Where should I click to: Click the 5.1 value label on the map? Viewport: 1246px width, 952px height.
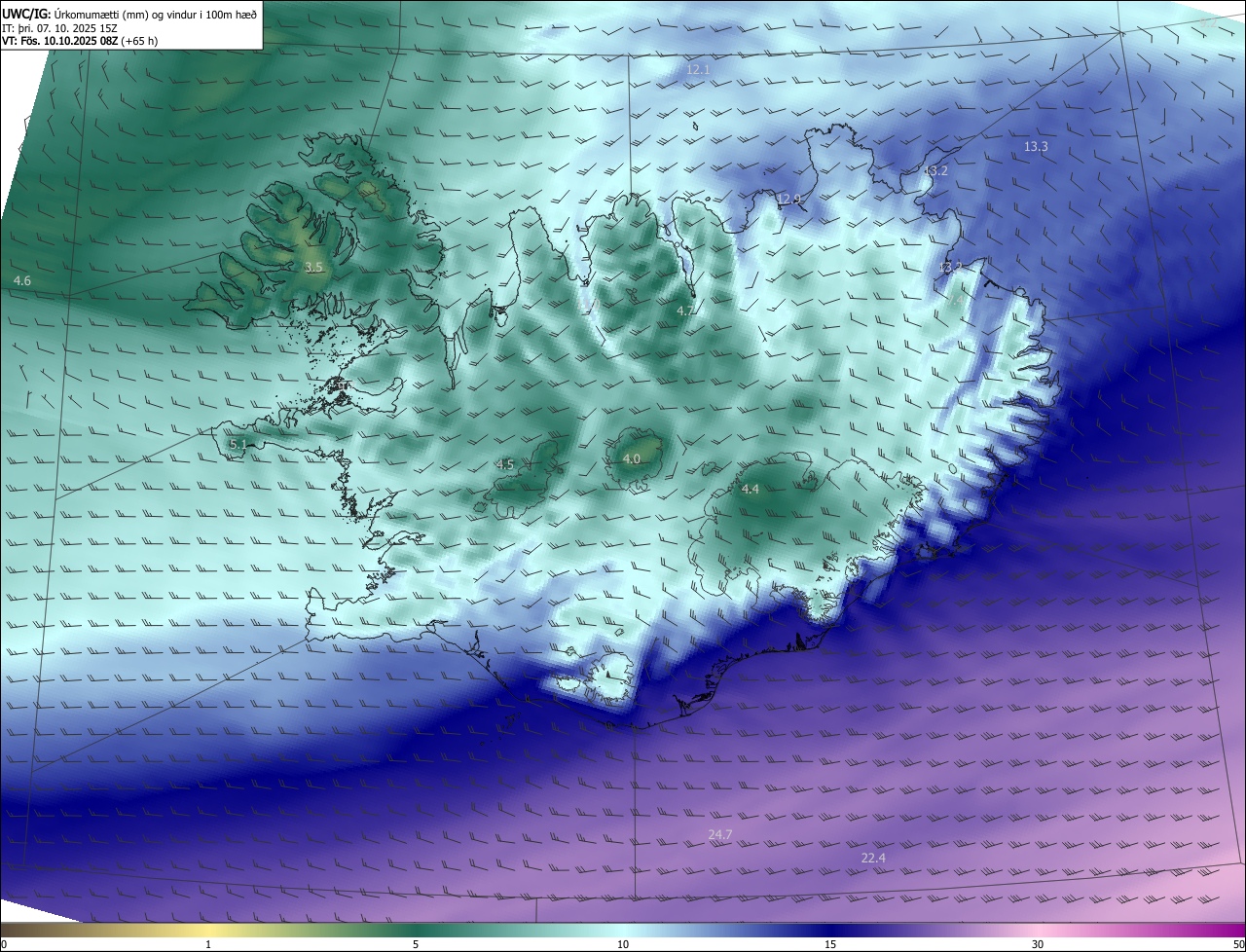(x=238, y=445)
